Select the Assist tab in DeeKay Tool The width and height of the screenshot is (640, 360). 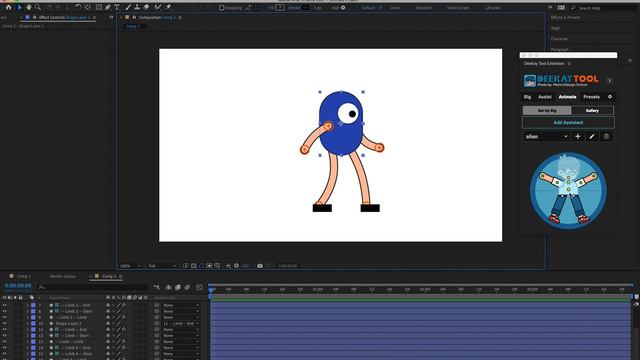point(544,97)
